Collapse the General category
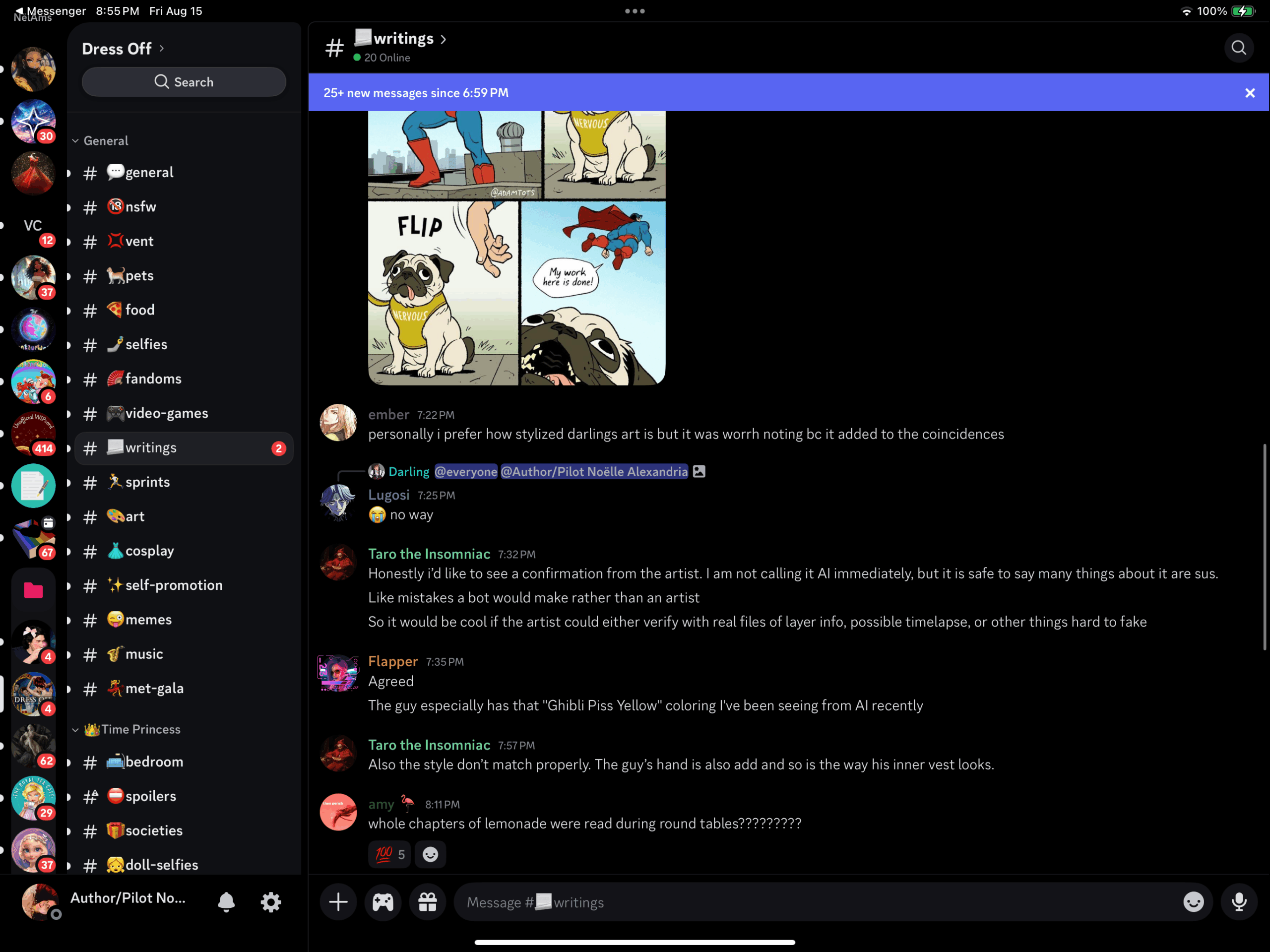The width and height of the screenshot is (1270, 952). [105, 141]
